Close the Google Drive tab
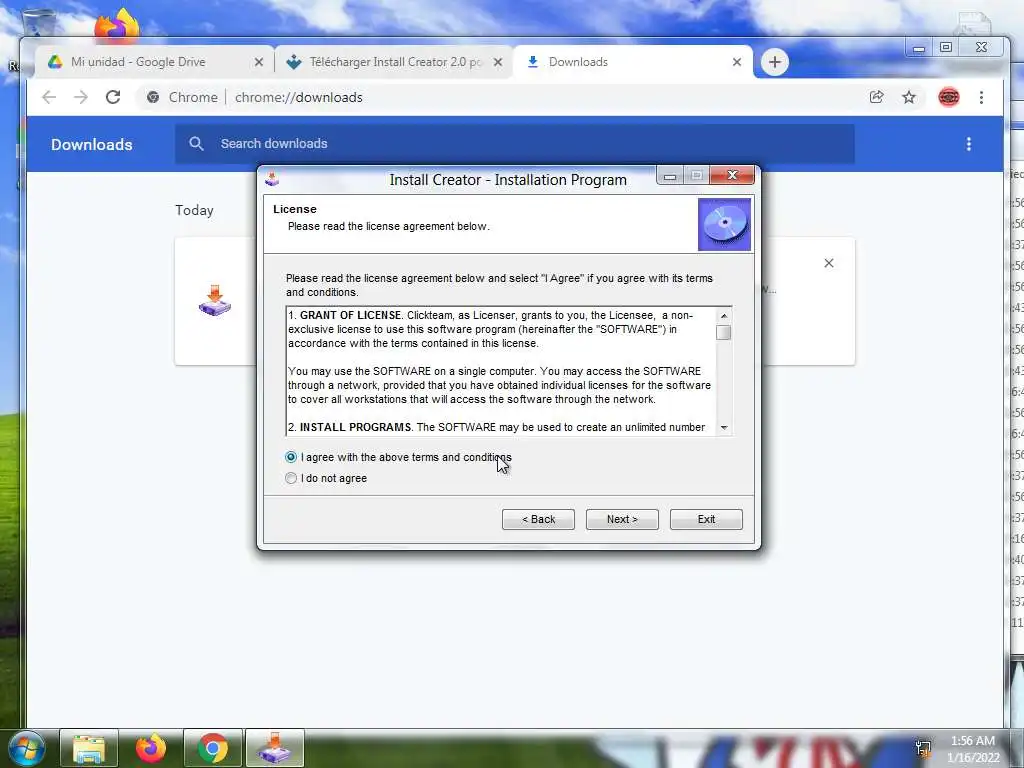This screenshot has height=768, width=1024. [x=259, y=62]
